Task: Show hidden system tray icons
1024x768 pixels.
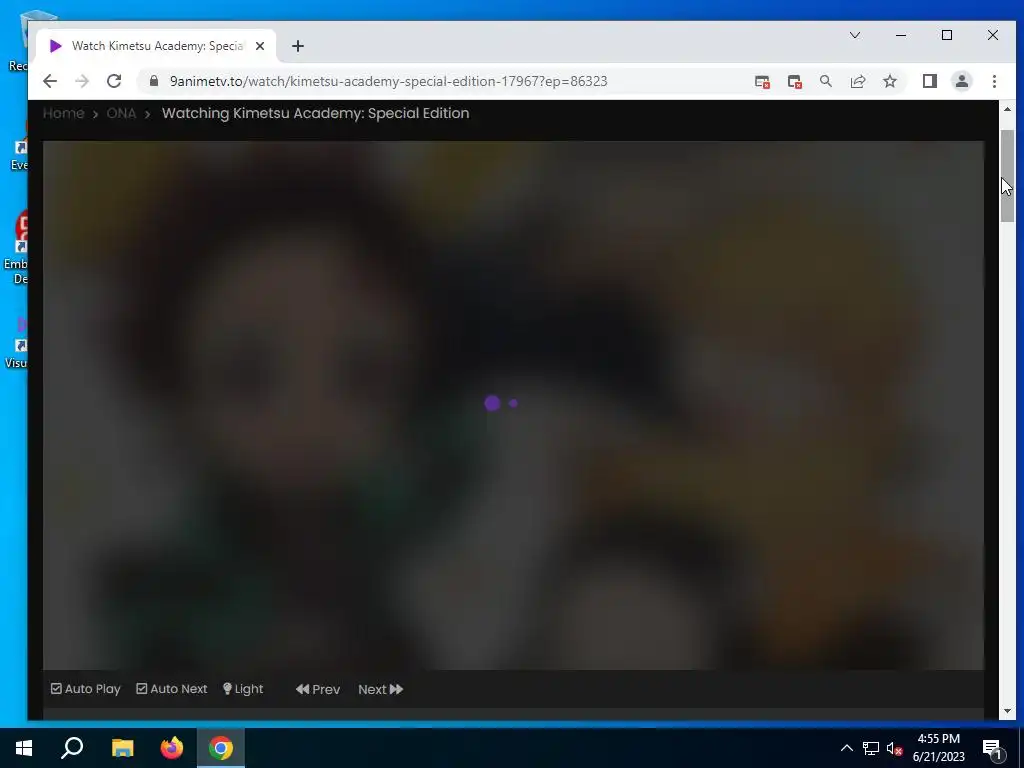Action: point(846,748)
